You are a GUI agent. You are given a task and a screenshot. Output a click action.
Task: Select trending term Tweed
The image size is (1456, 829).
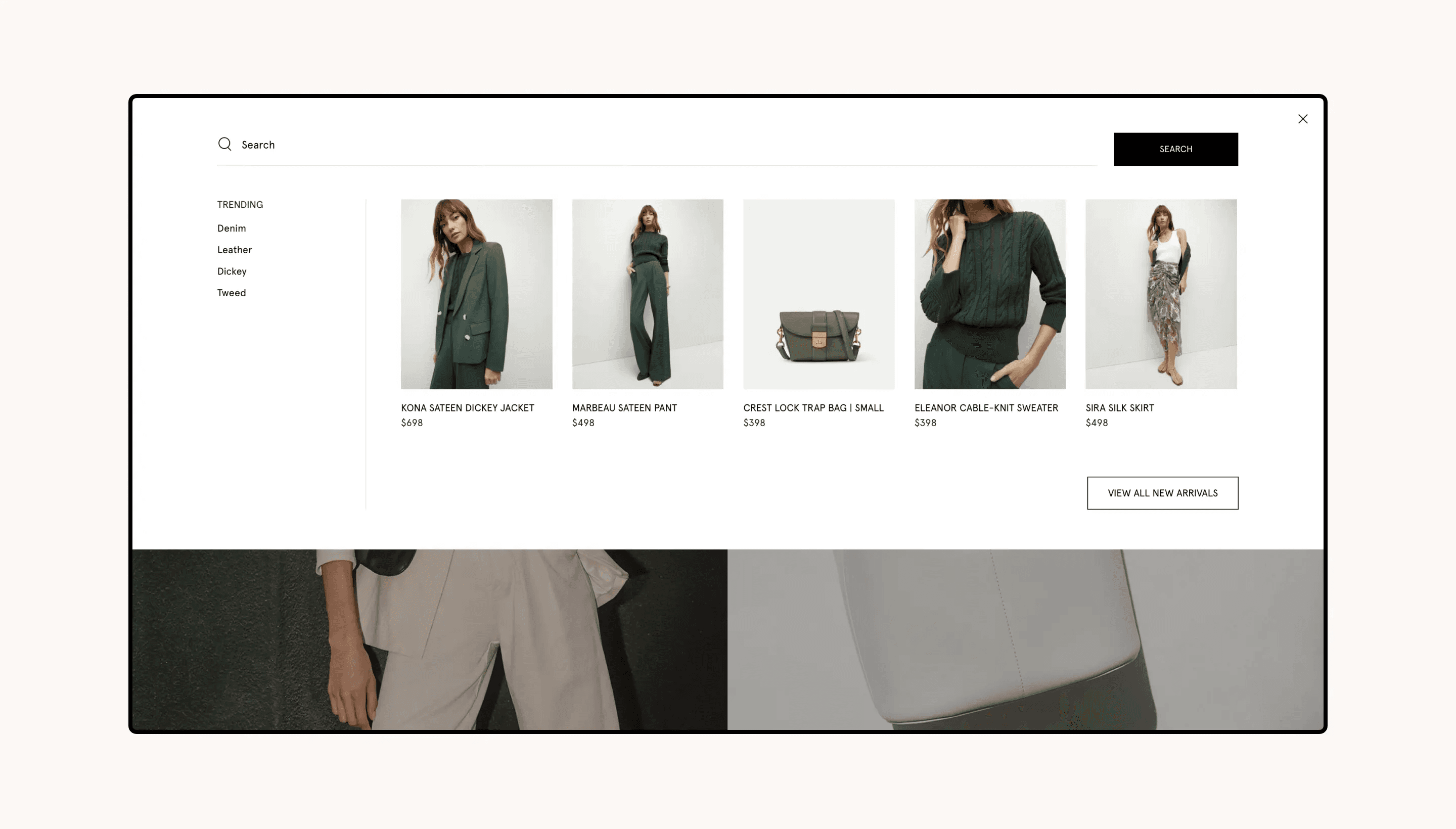tap(231, 293)
